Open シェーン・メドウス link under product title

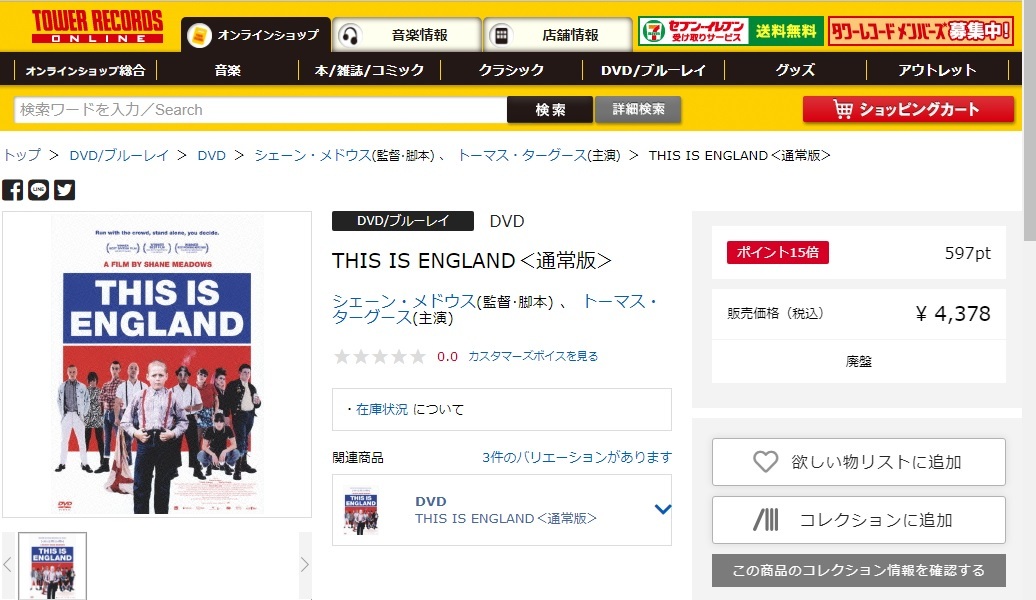pyautogui.click(x=404, y=301)
